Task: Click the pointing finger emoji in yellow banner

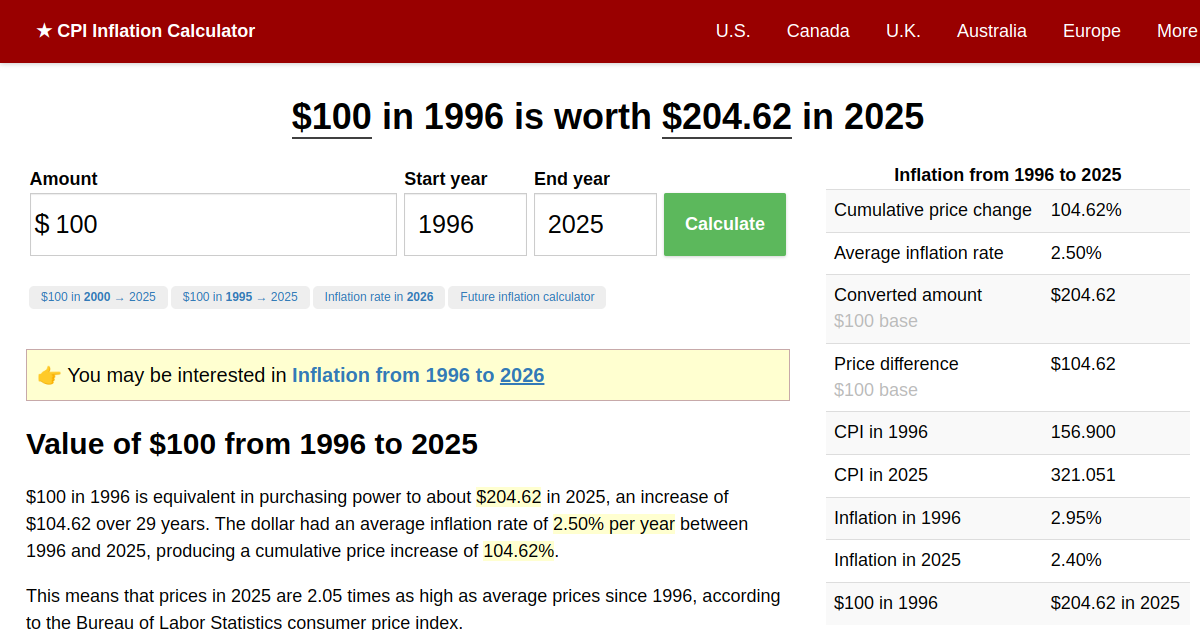Action: [x=48, y=375]
